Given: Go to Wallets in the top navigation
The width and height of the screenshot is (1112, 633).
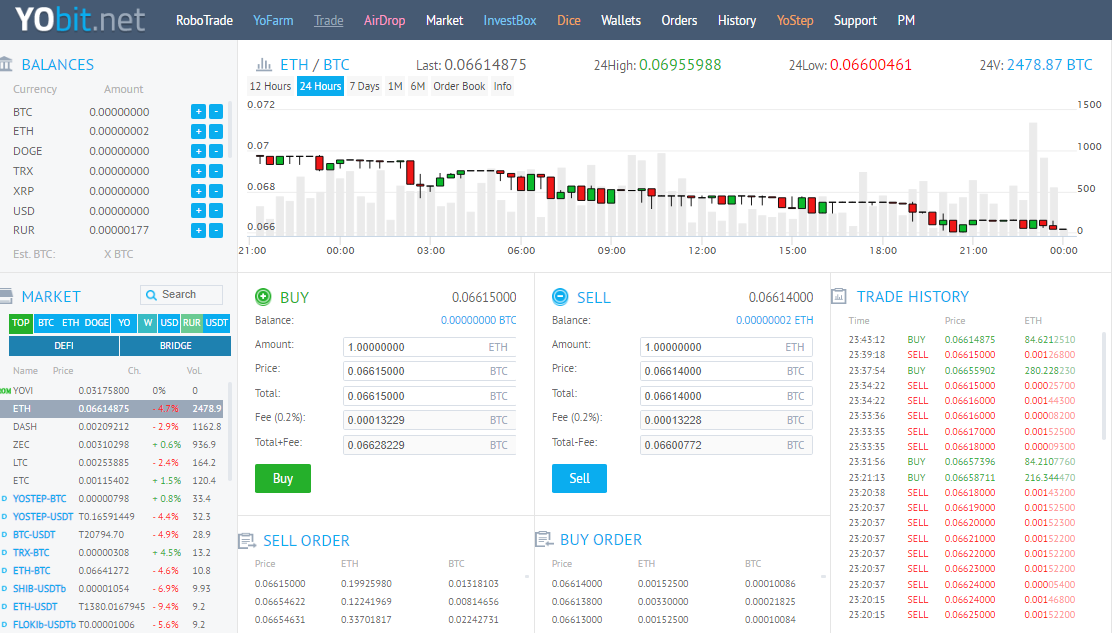Looking at the screenshot, I should [621, 21].
